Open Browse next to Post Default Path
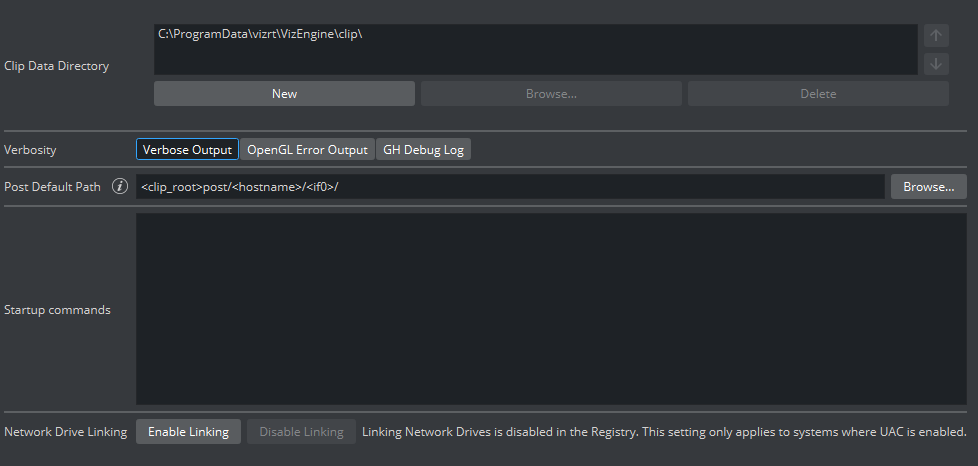This screenshot has width=978, height=466. click(928, 187)
